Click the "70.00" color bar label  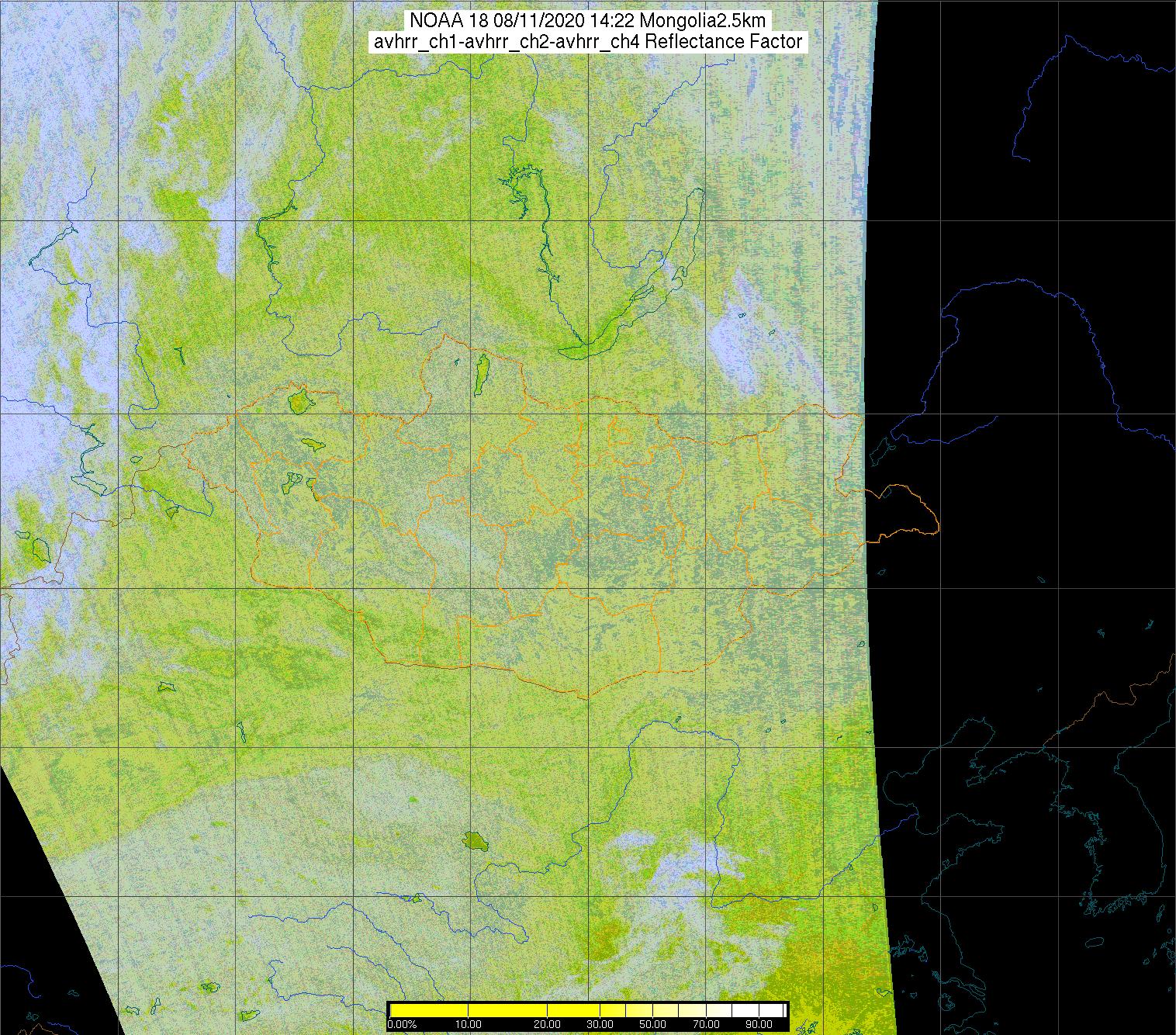tap(705, 1025)
